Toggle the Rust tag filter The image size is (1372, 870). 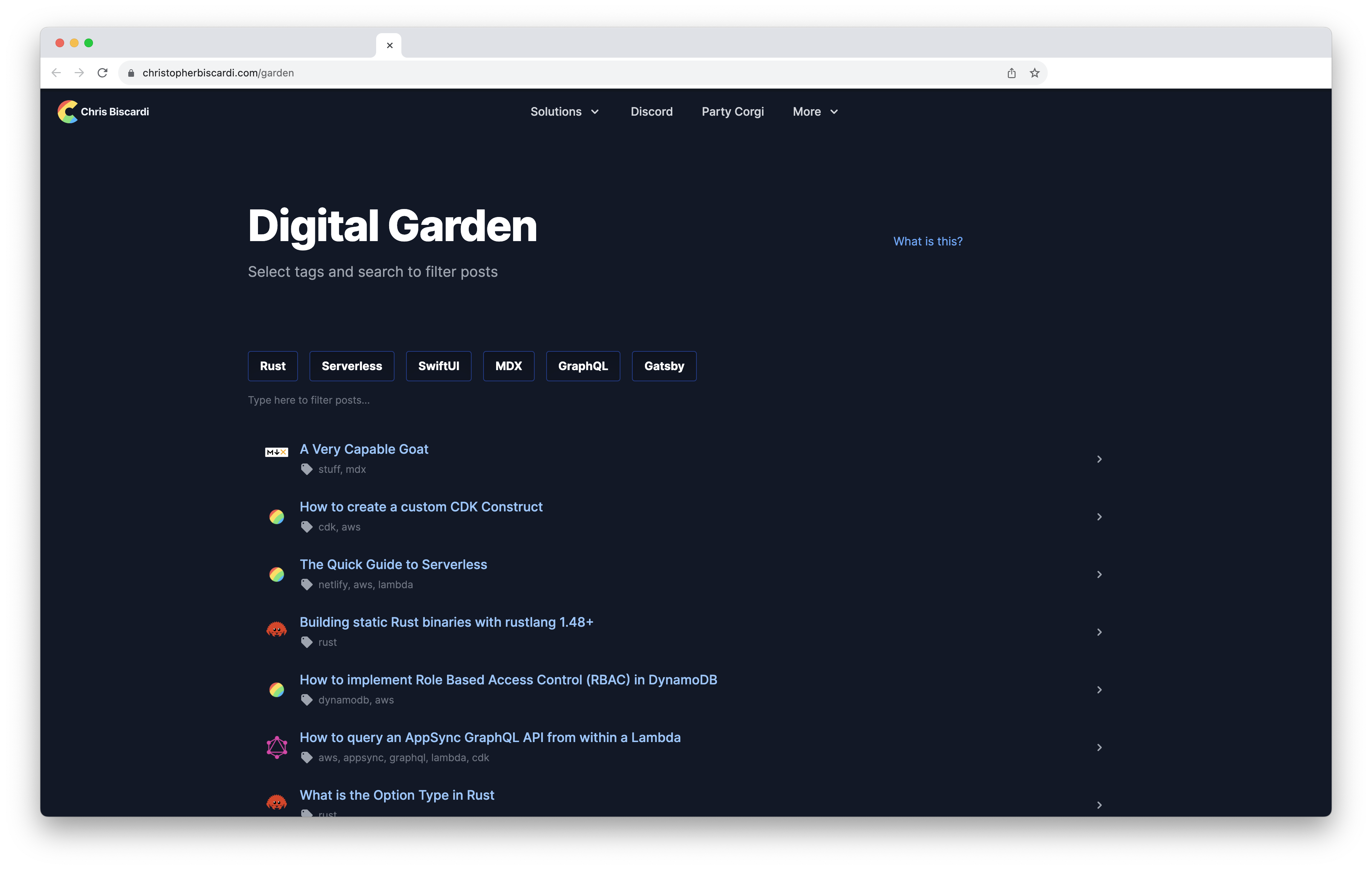[x=272, y=366]
